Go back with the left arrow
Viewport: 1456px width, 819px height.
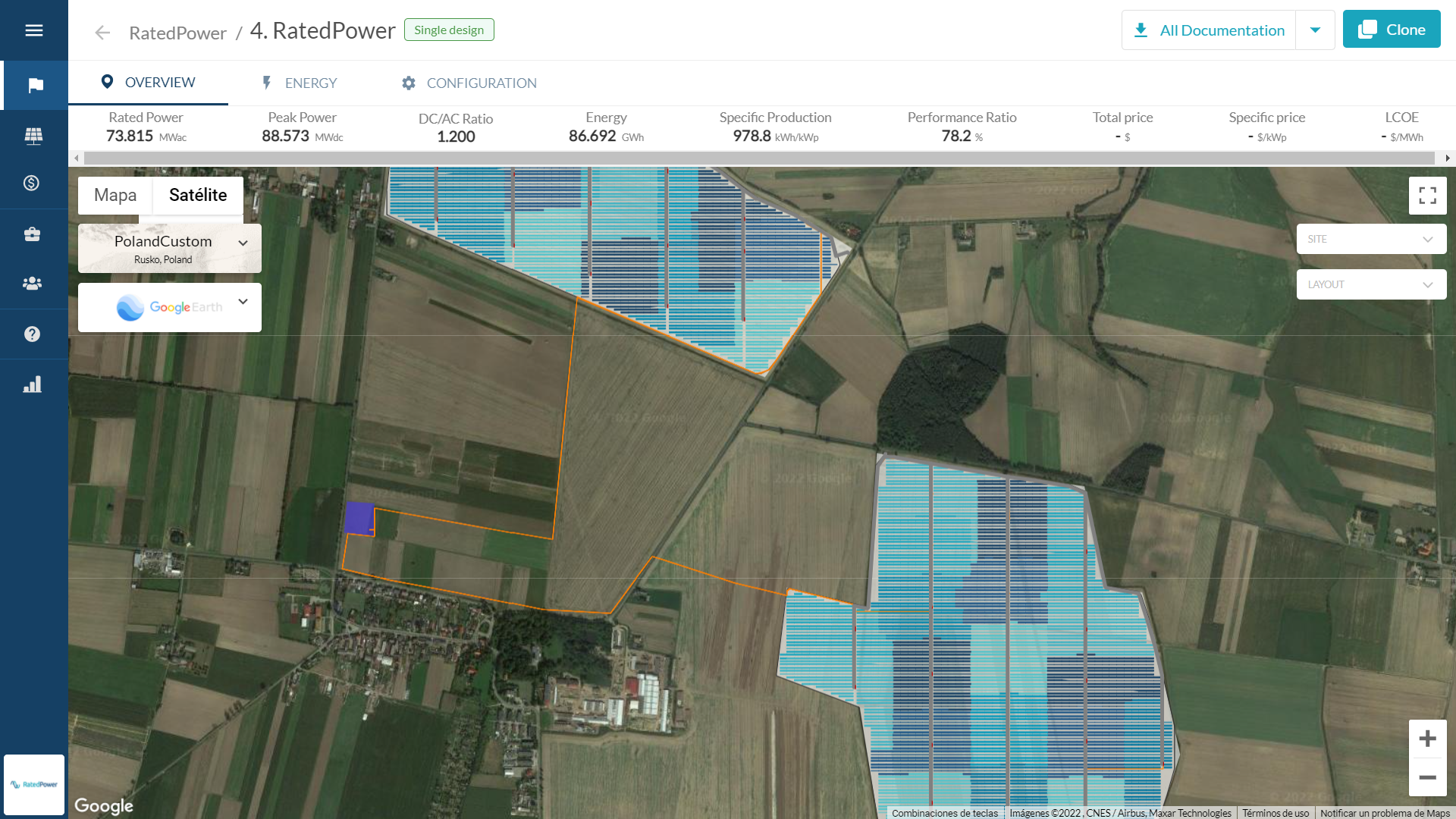point(102,33)
